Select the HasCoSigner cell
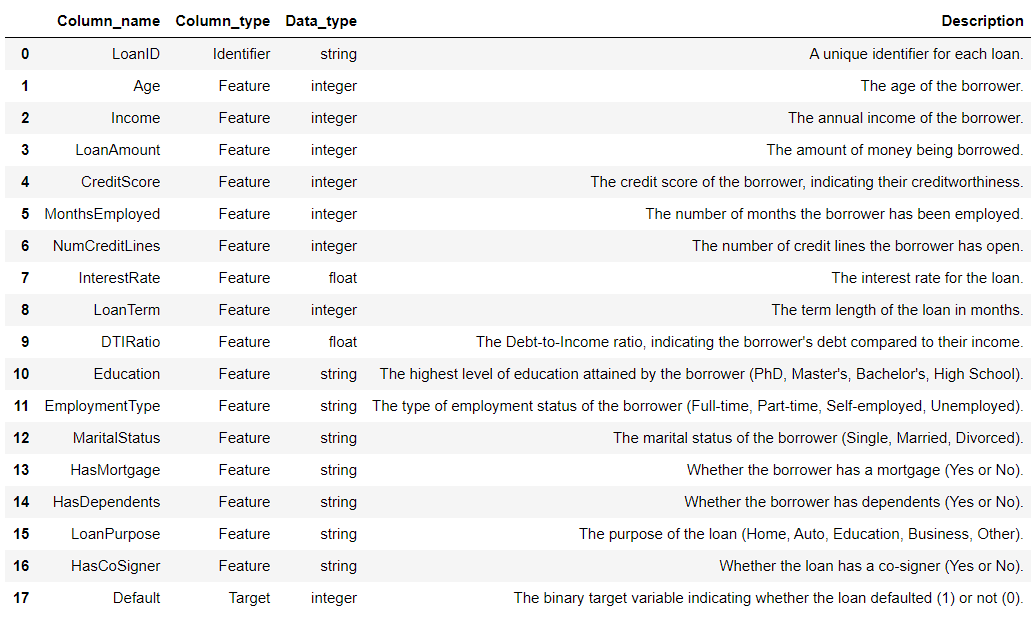Viewport: 1035px width, 622px height. pos(115,566)
